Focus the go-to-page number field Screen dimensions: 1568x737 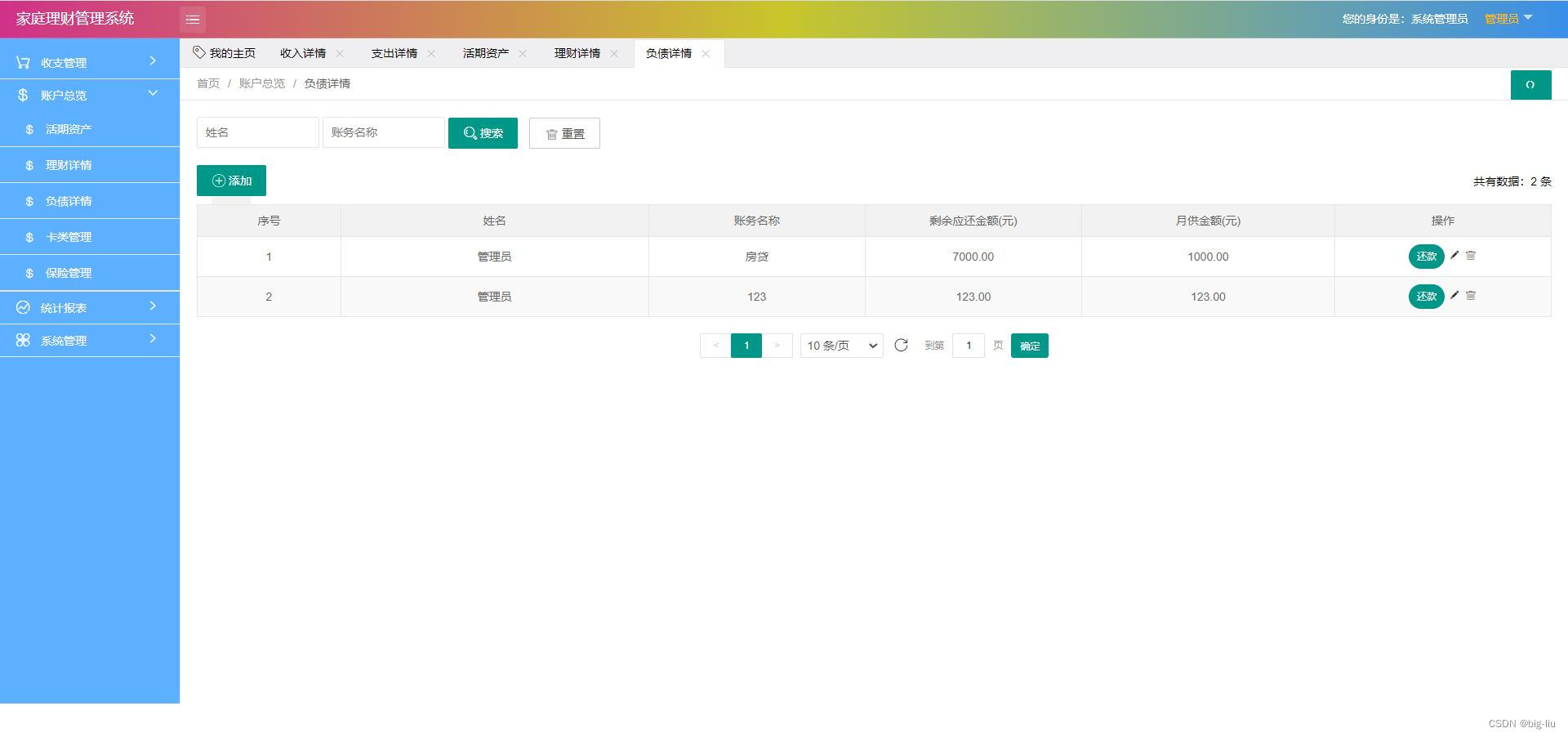tap(969, 346)
